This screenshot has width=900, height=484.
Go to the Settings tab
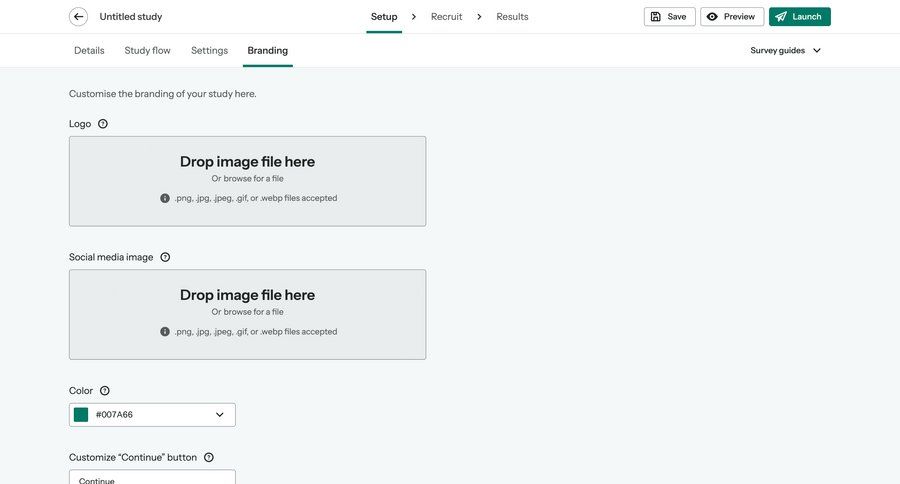209,50
